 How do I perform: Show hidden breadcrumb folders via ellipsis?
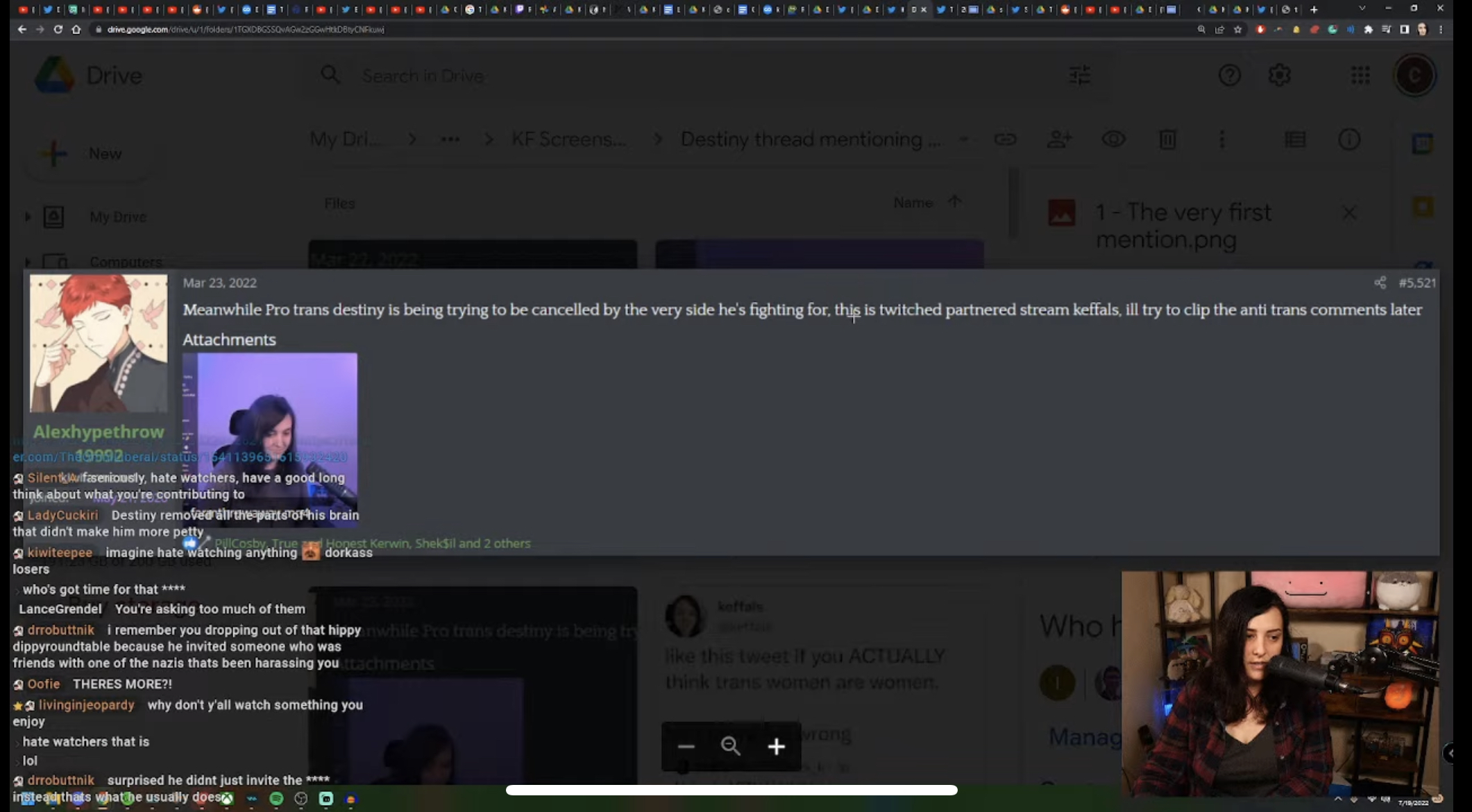(x=450, y=139)
